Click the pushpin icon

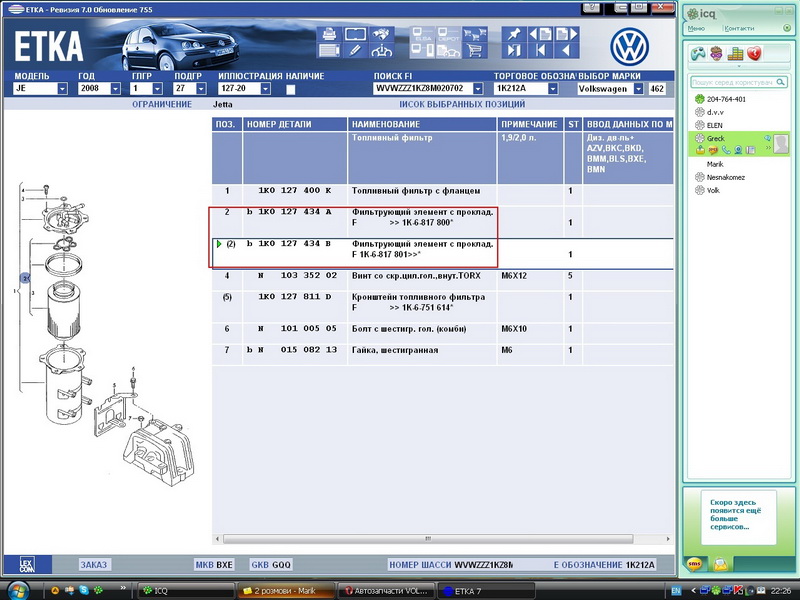click(514, 34)
